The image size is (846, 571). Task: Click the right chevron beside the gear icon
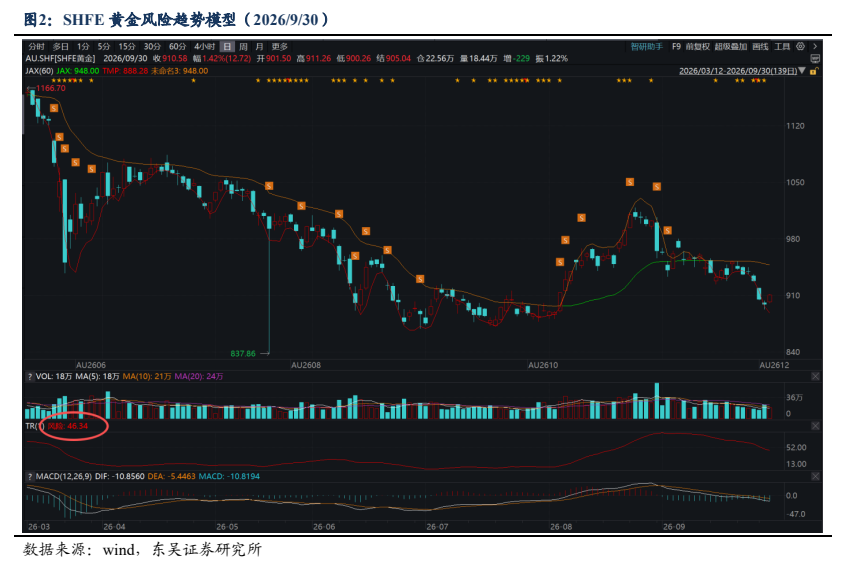tap(815, 46)
